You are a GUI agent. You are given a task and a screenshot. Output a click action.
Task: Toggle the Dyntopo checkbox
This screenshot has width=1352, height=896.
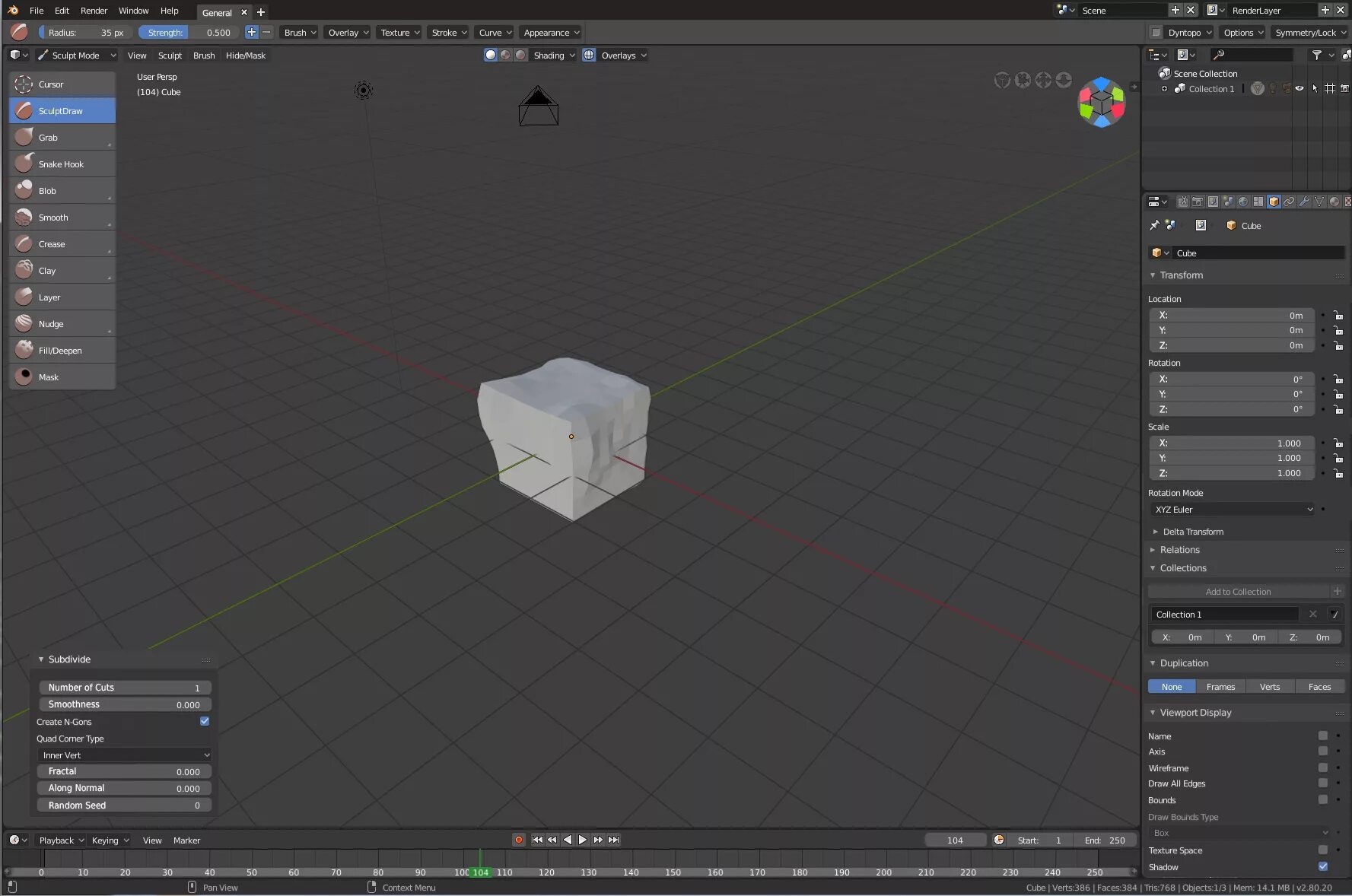tap(1156, 33)
